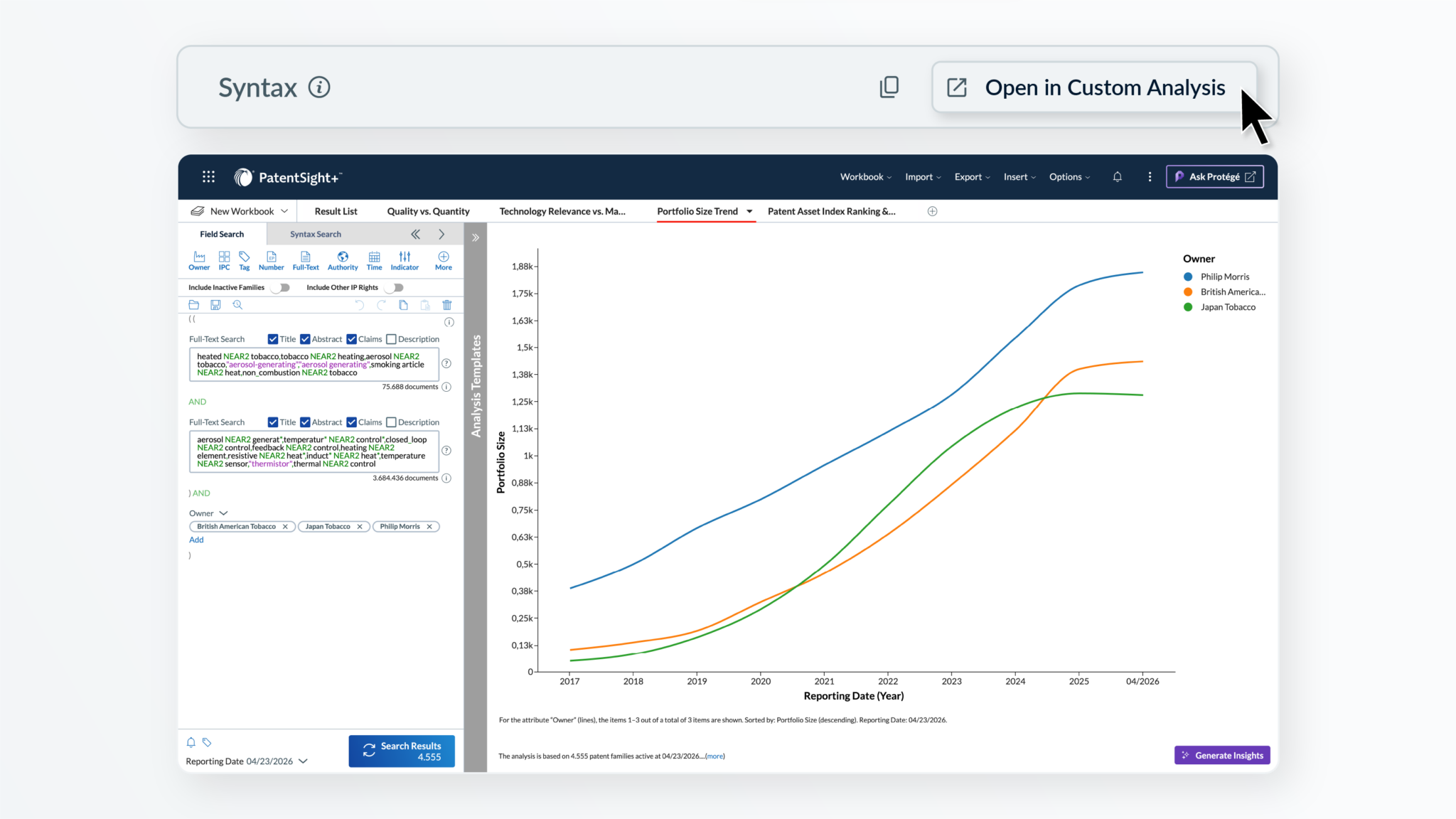
Task: Add a Time search field
Action: (x=374, y=260)
